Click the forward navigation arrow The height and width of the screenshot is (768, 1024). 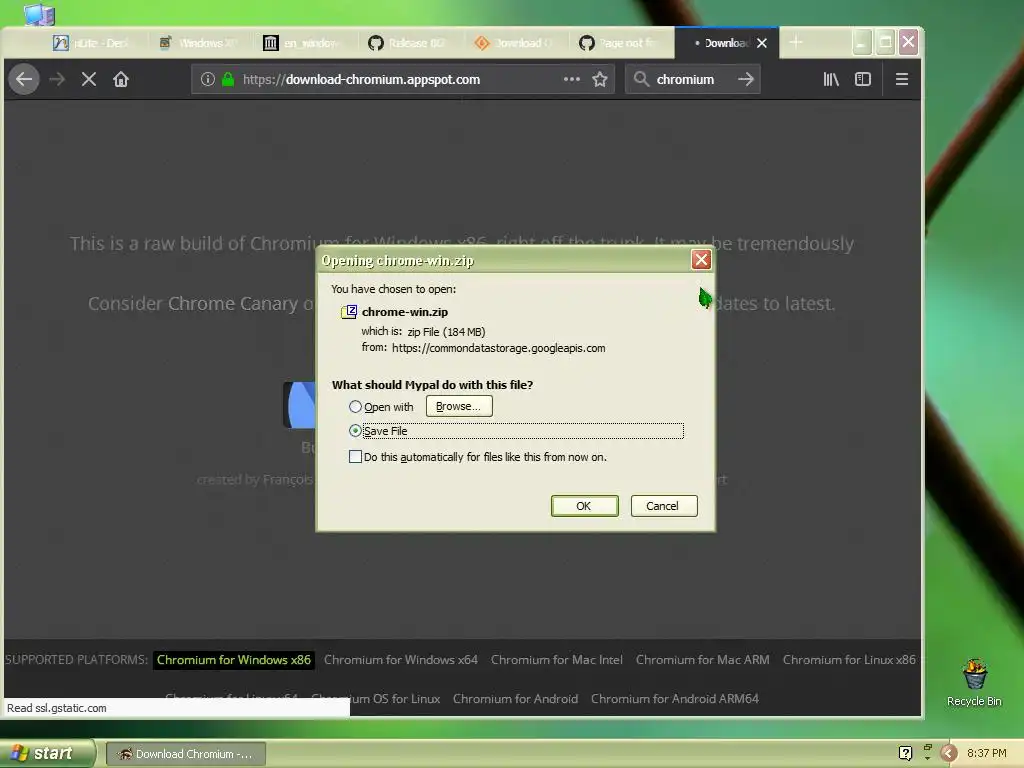57,80
